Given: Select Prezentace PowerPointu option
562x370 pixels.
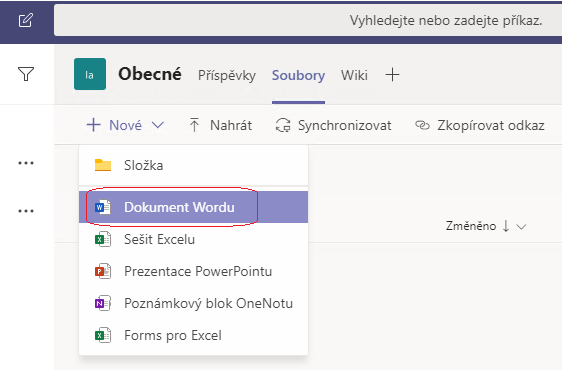Looking at the screenshot, I should [x=194, y=271].
